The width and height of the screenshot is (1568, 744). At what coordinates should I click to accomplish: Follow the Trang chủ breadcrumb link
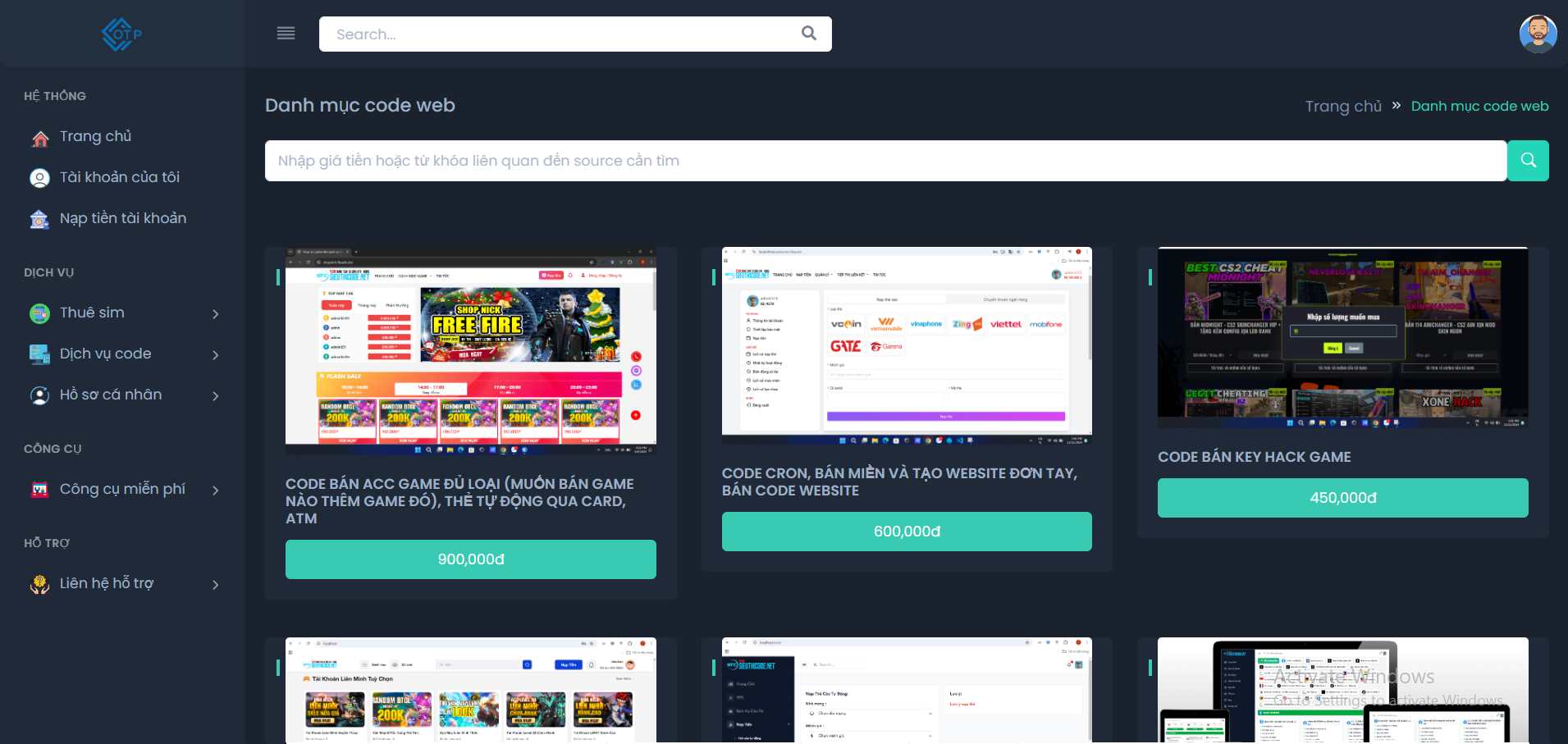pos(1343,107)
